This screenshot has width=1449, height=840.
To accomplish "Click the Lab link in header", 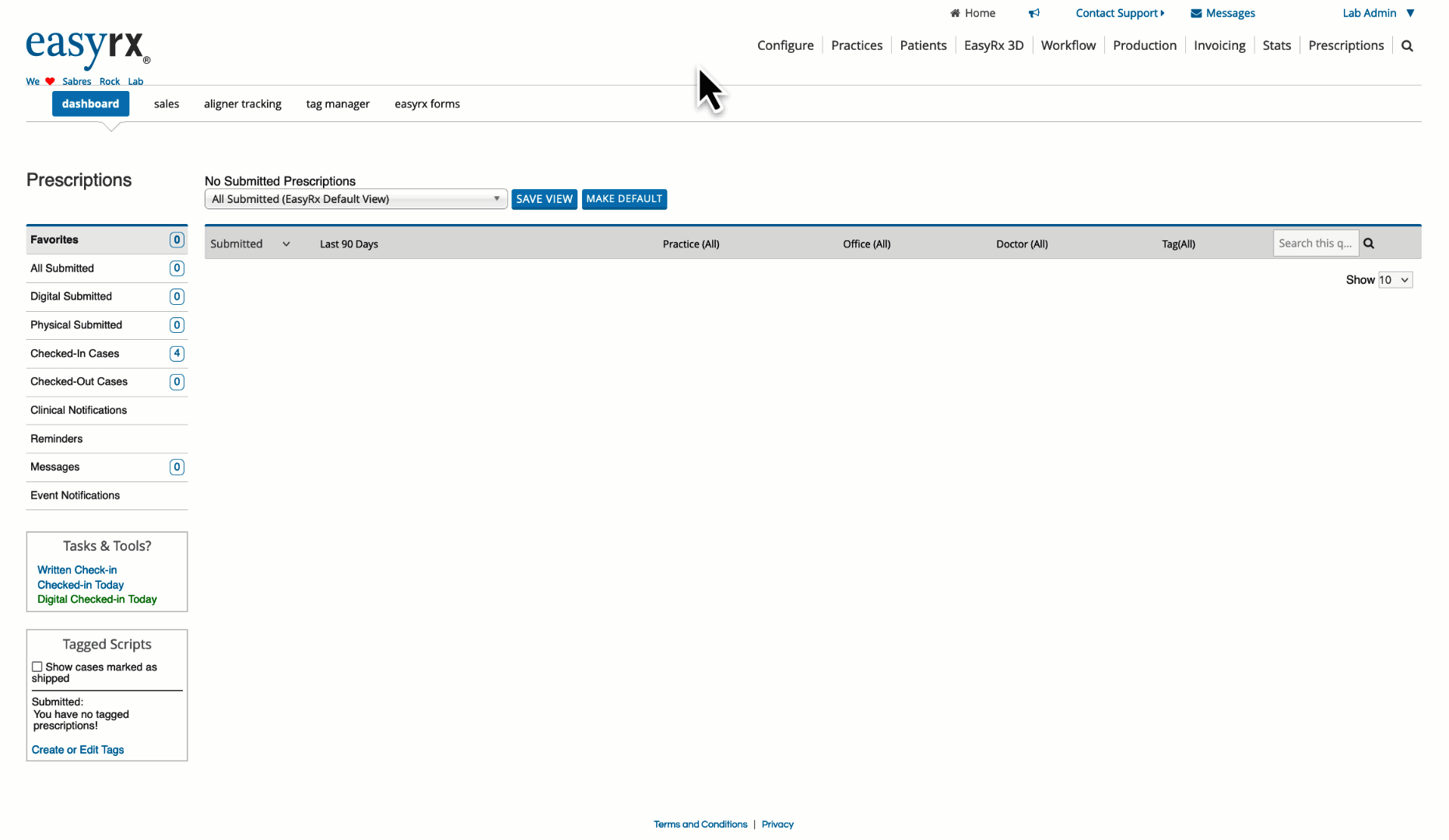I will [x=135, y=82].
